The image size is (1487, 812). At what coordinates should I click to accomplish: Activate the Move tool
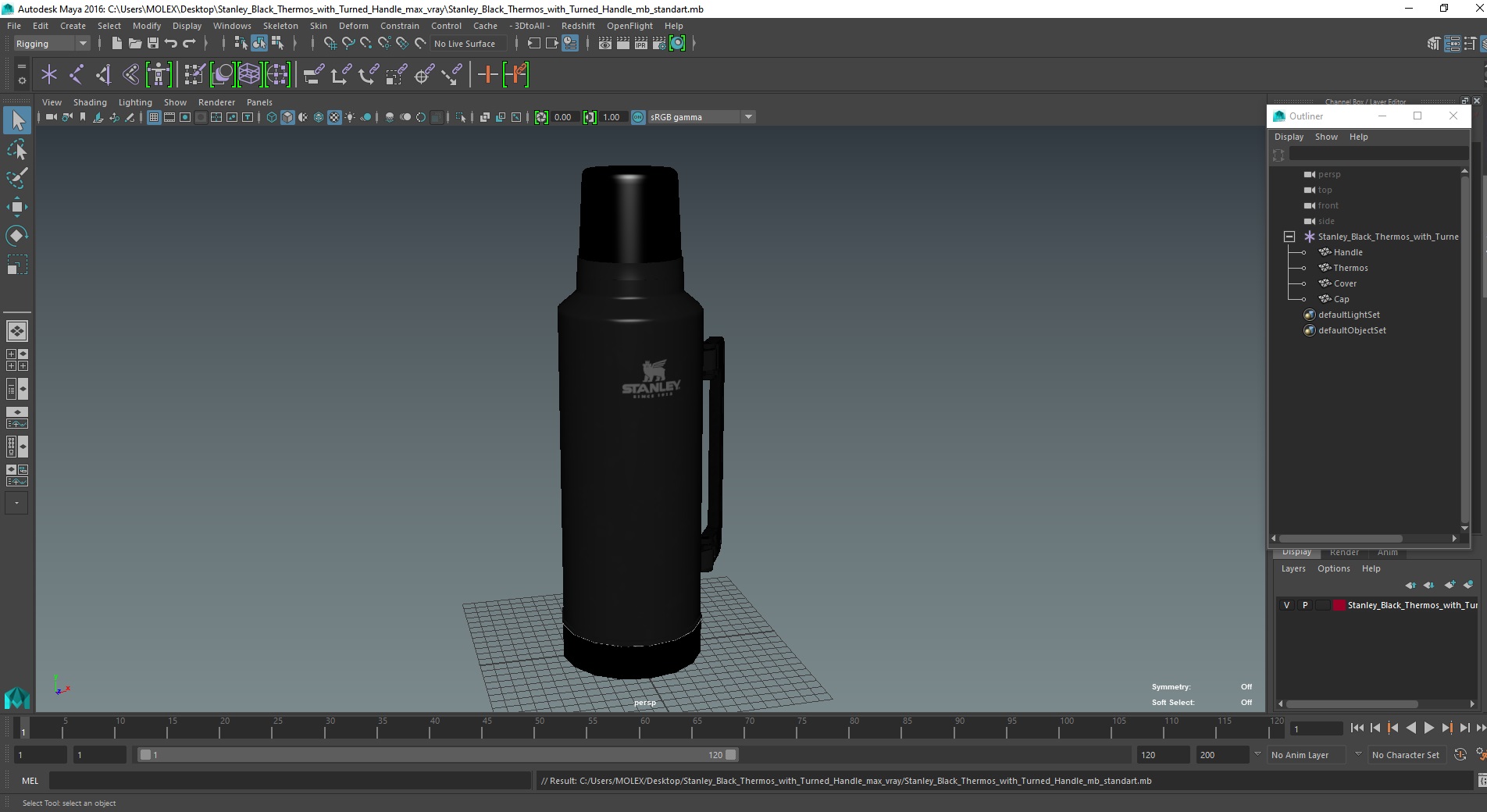(x=16, y=207)
